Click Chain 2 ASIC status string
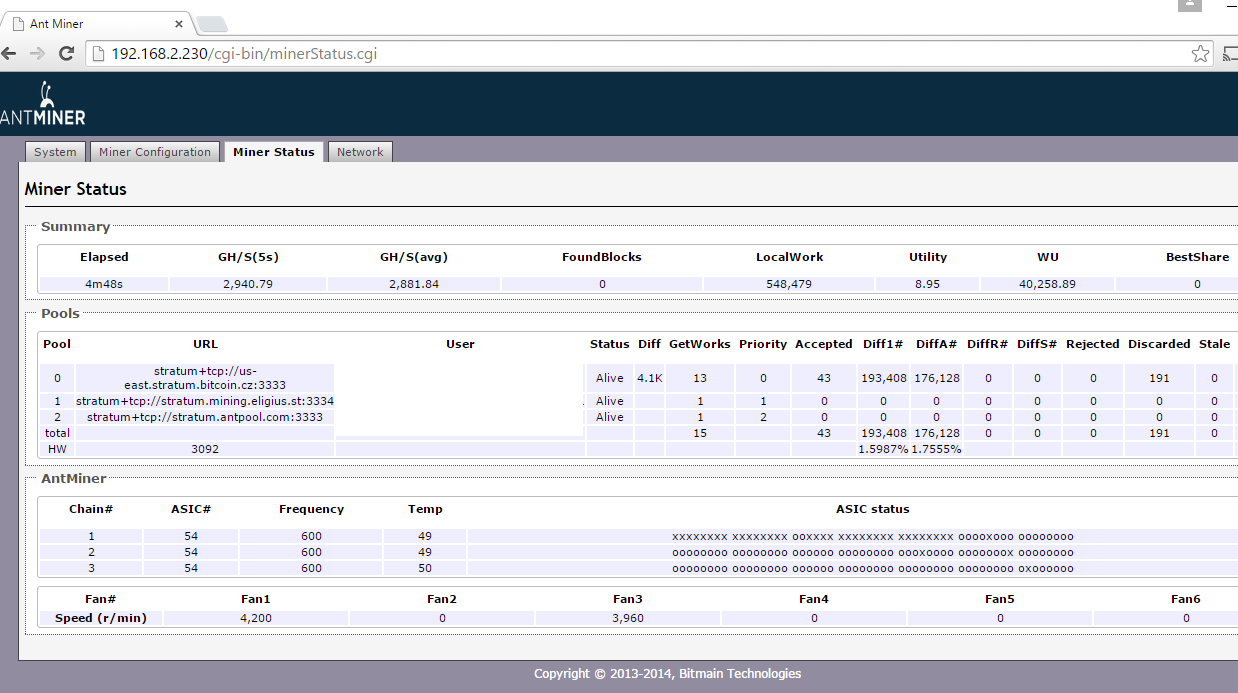The width and height of the screenshot is (1238, 693). point(872,552)
